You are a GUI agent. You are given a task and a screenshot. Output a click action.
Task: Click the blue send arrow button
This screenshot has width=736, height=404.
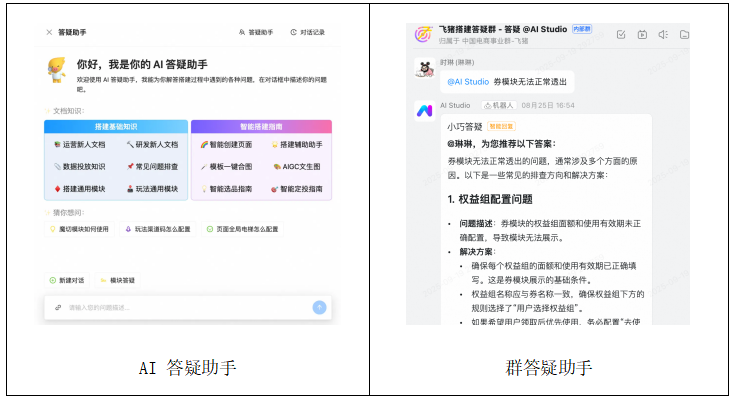319,307
